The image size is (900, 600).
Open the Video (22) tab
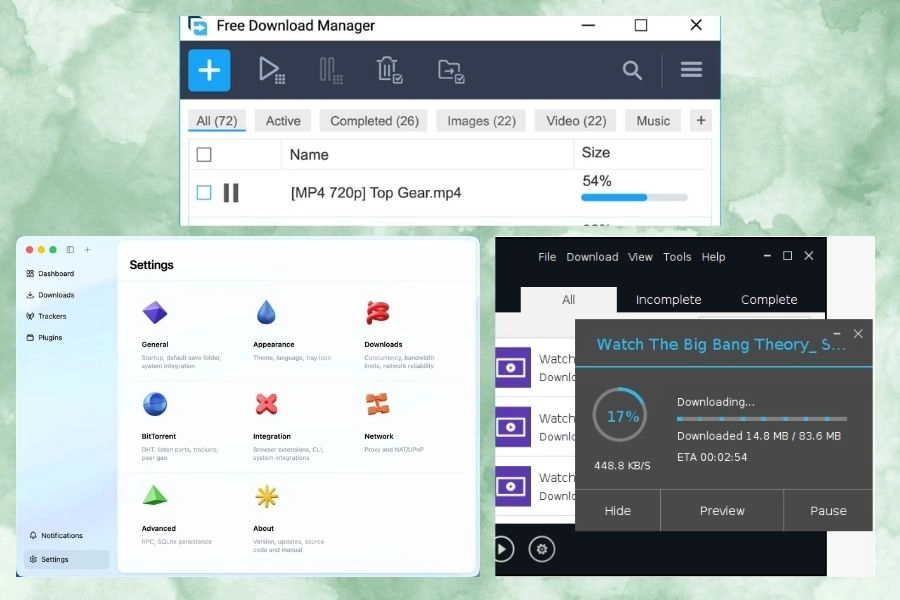(x=576, y=121)
